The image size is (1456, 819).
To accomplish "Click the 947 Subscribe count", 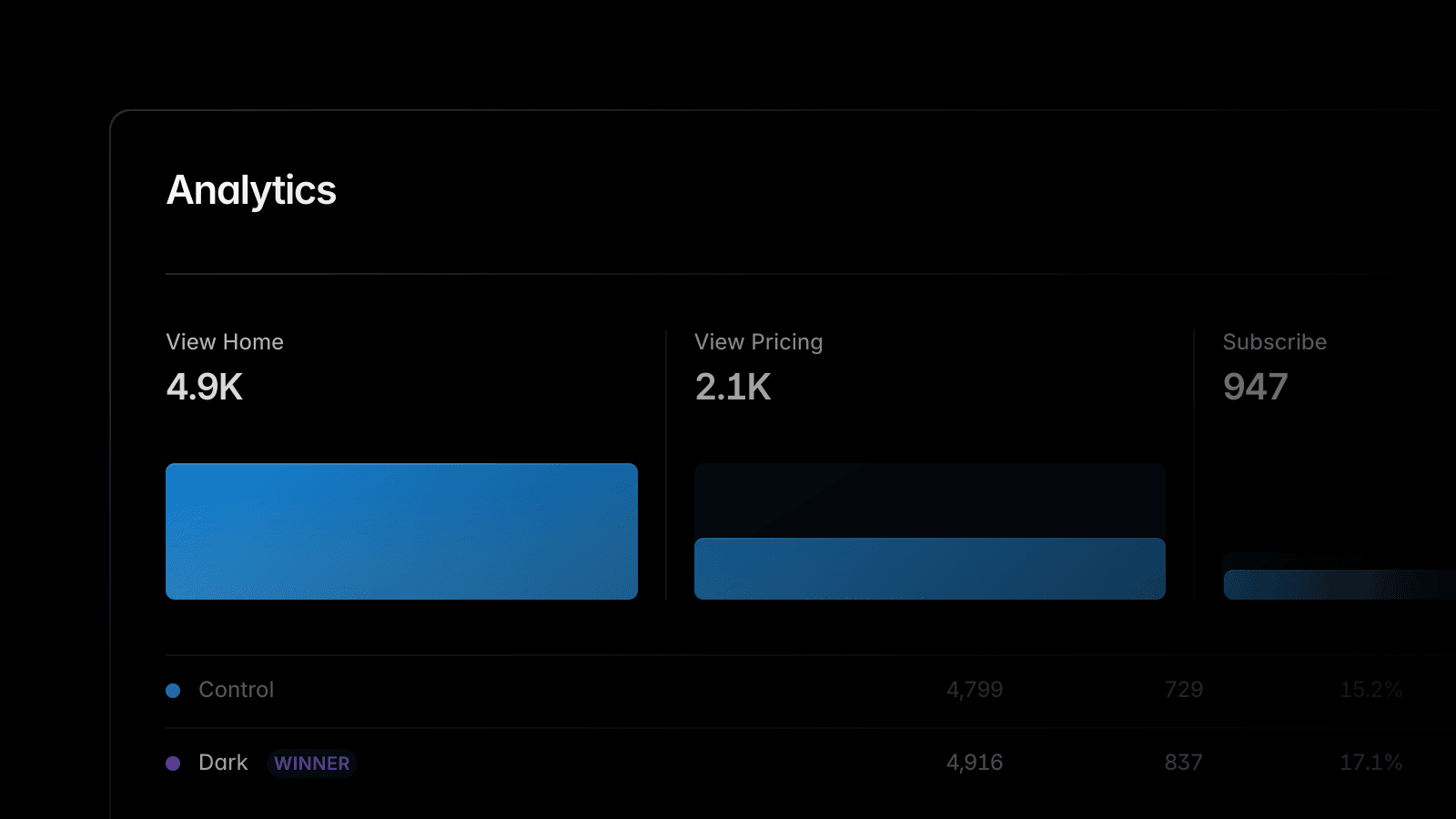I will point(1255,387).
